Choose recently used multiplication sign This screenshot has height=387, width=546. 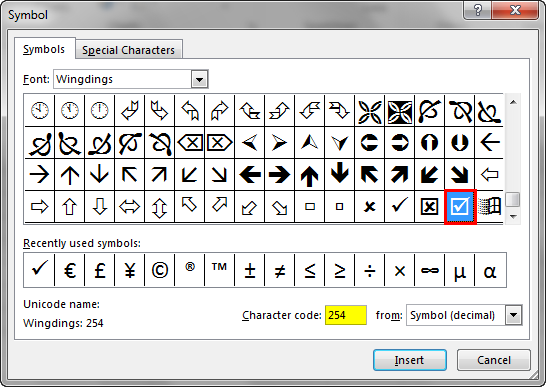399,270
